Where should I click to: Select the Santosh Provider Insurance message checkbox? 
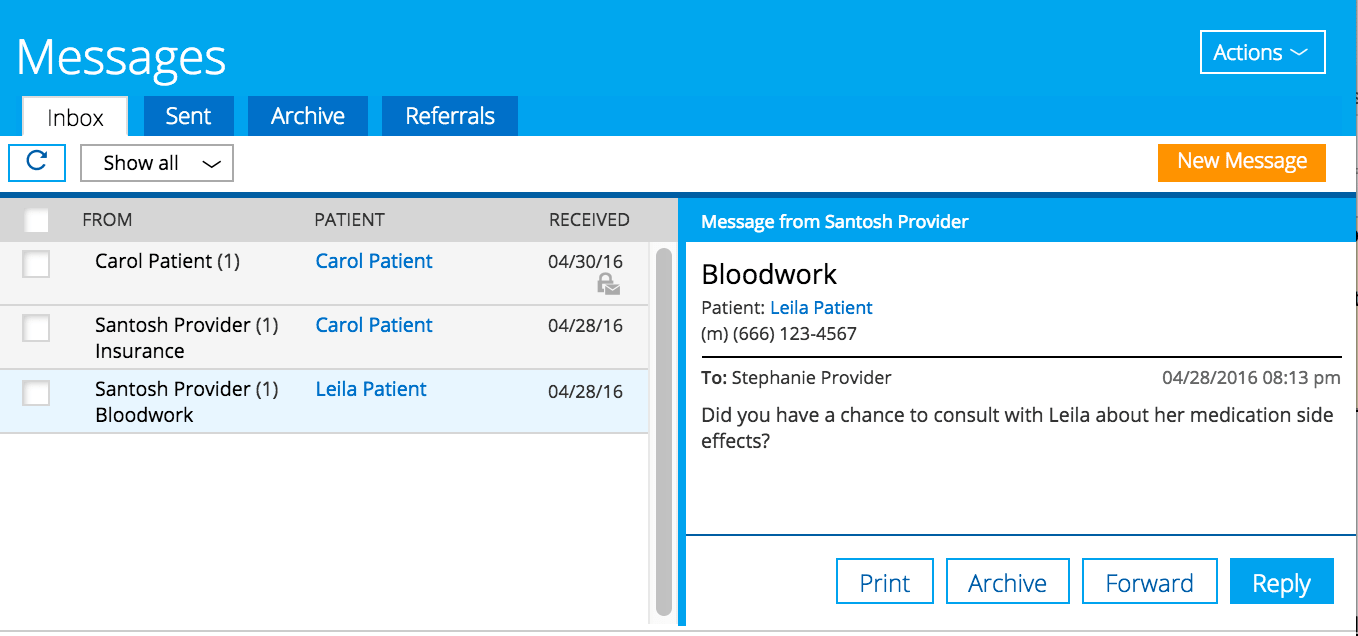(x=36, y=327)
